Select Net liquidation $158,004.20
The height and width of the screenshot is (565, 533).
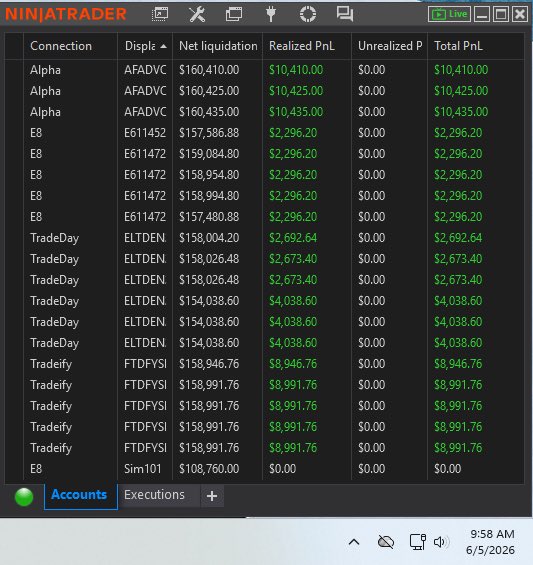pos(209,238)
